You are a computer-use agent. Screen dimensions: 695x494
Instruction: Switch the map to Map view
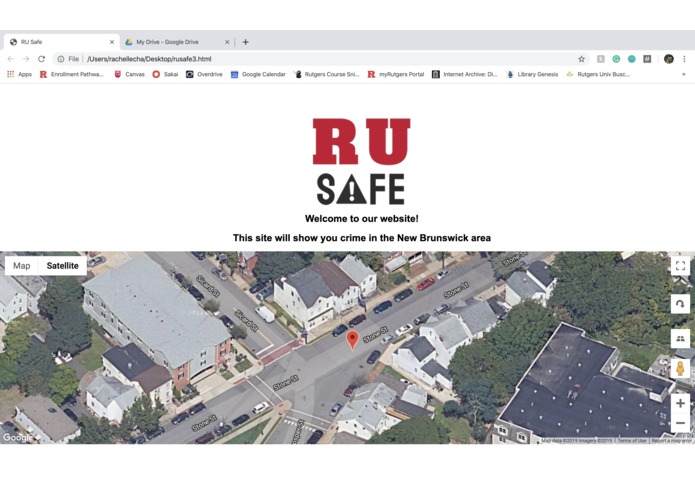(x=22, y=266)
